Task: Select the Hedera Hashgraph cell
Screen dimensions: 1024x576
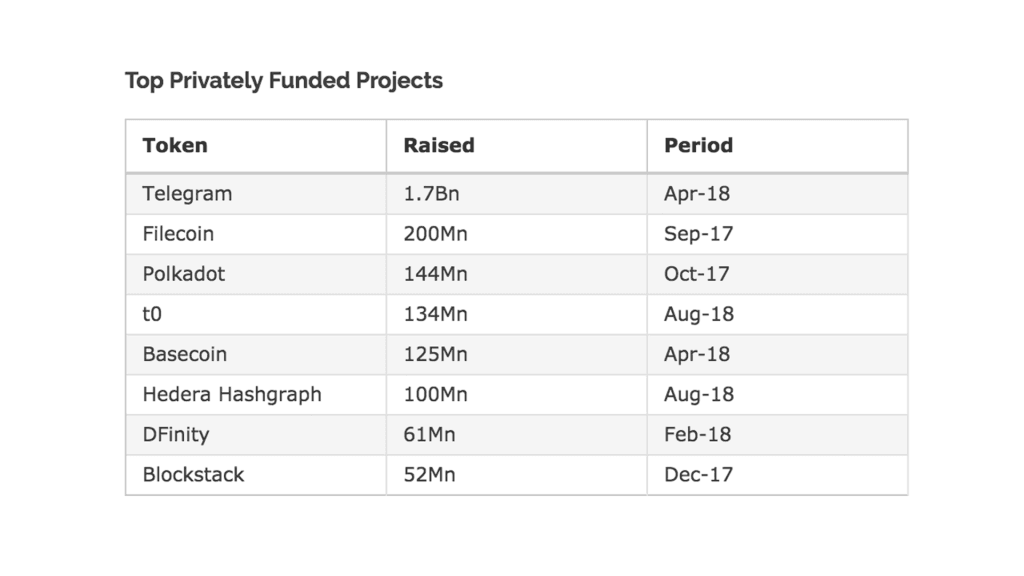Action: pyautogui.click(x=232, y=394)
